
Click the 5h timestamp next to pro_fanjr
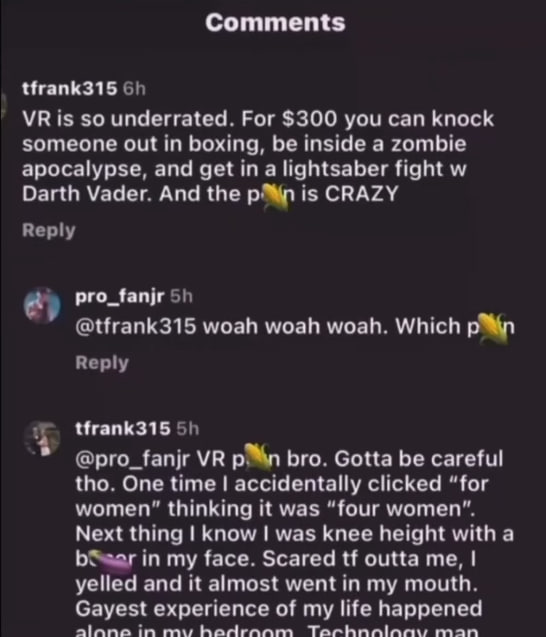(x=181, y=297)
